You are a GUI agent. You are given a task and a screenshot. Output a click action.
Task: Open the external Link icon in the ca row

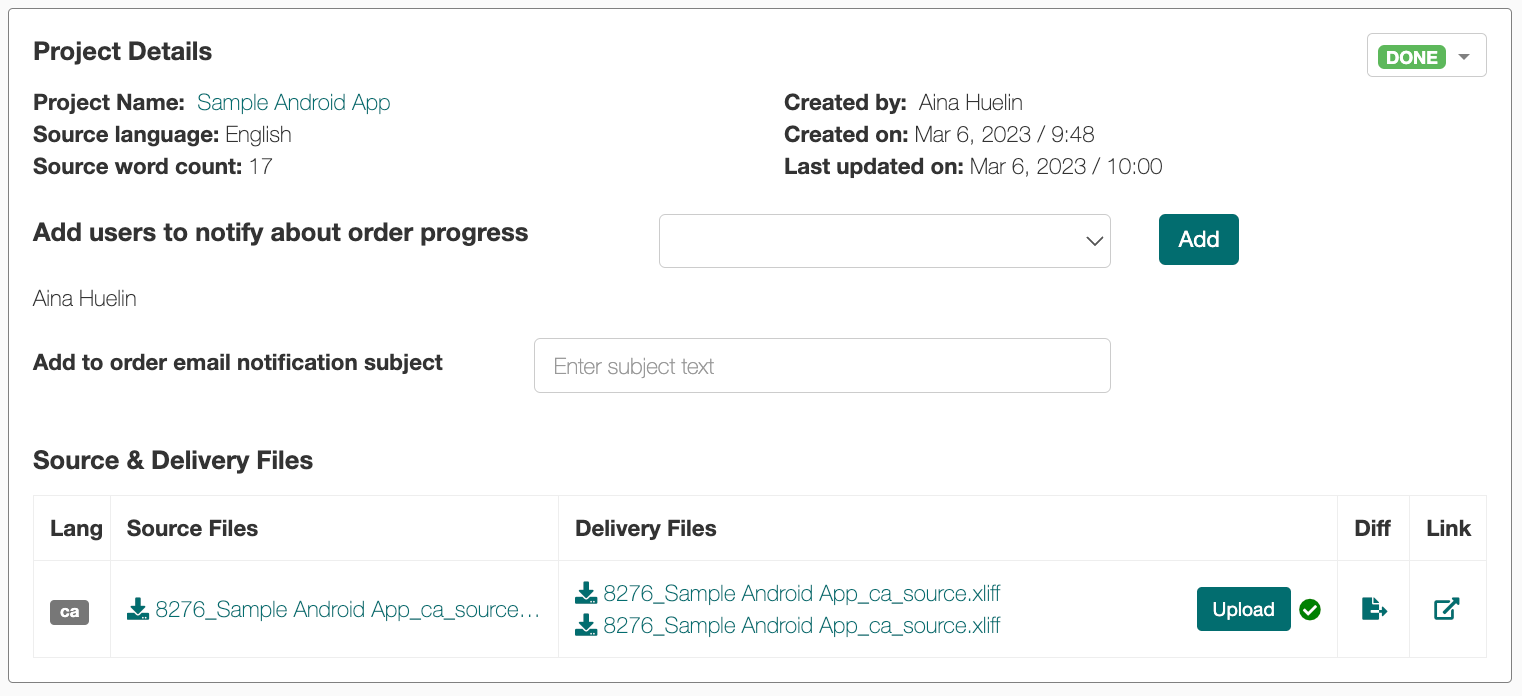point(1447,608)
